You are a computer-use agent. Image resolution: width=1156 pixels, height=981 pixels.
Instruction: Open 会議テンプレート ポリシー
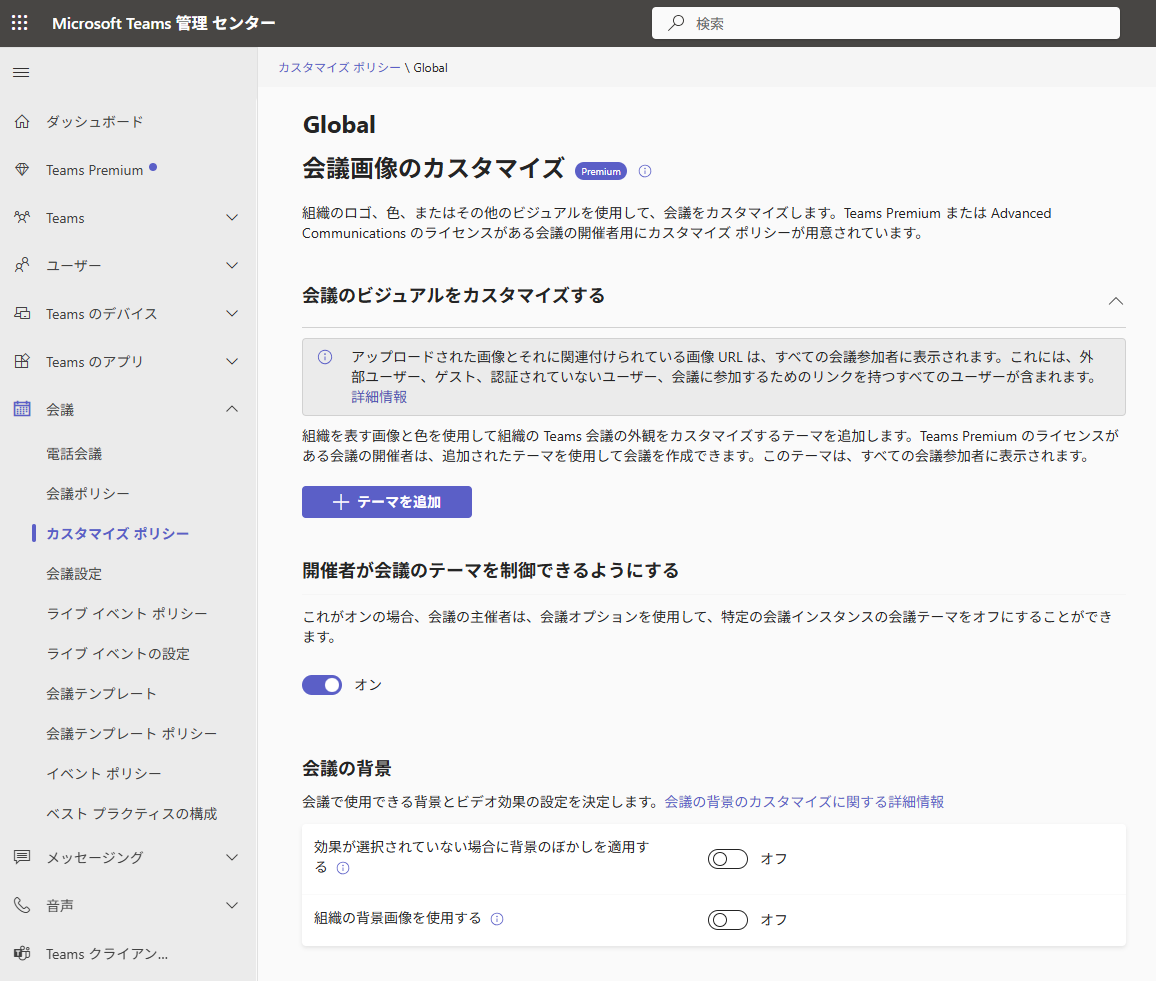132,733
